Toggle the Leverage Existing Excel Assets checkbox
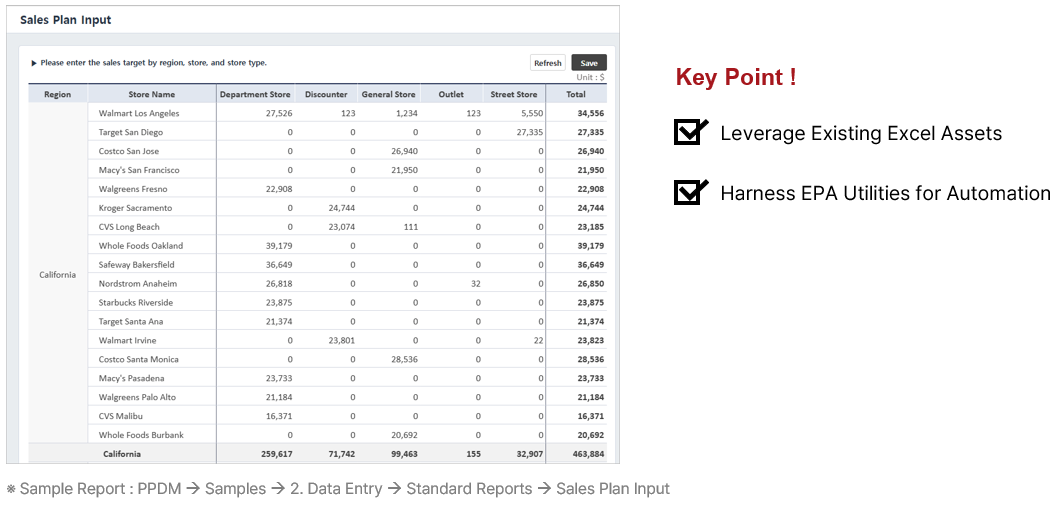 (690, 132)
